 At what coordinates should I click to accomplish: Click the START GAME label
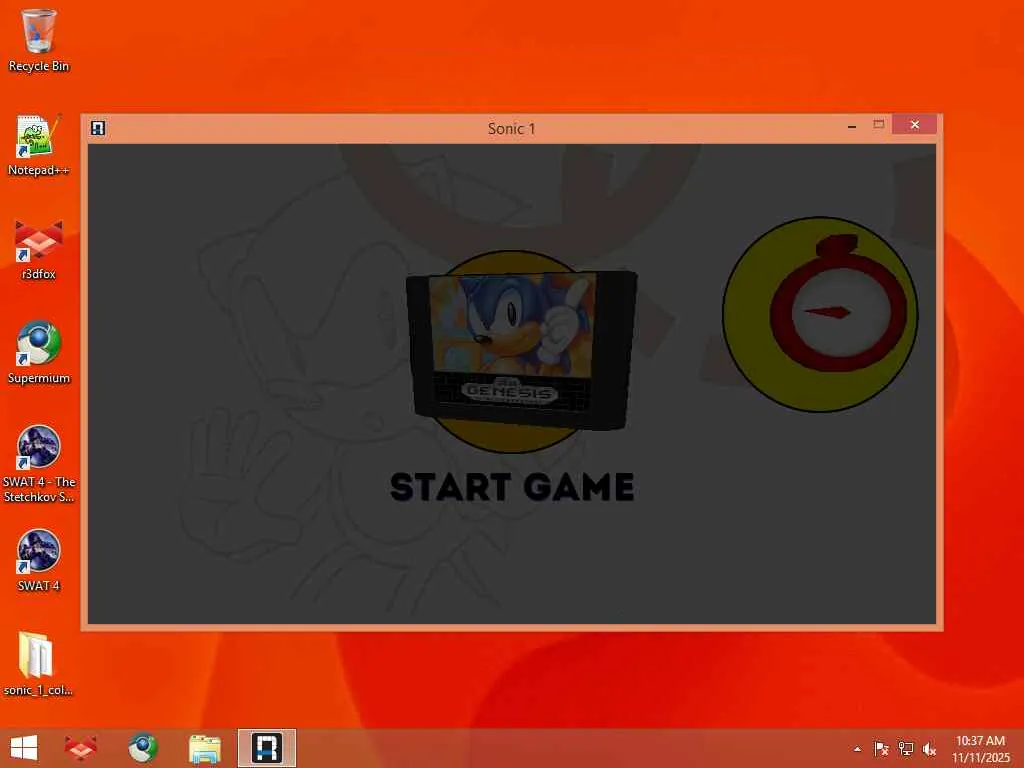point(511,487)
